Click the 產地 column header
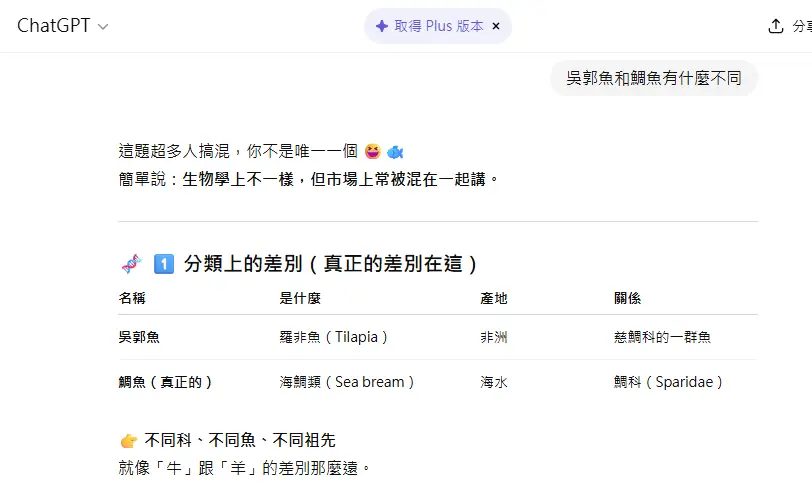 click(x=494, y=299)
